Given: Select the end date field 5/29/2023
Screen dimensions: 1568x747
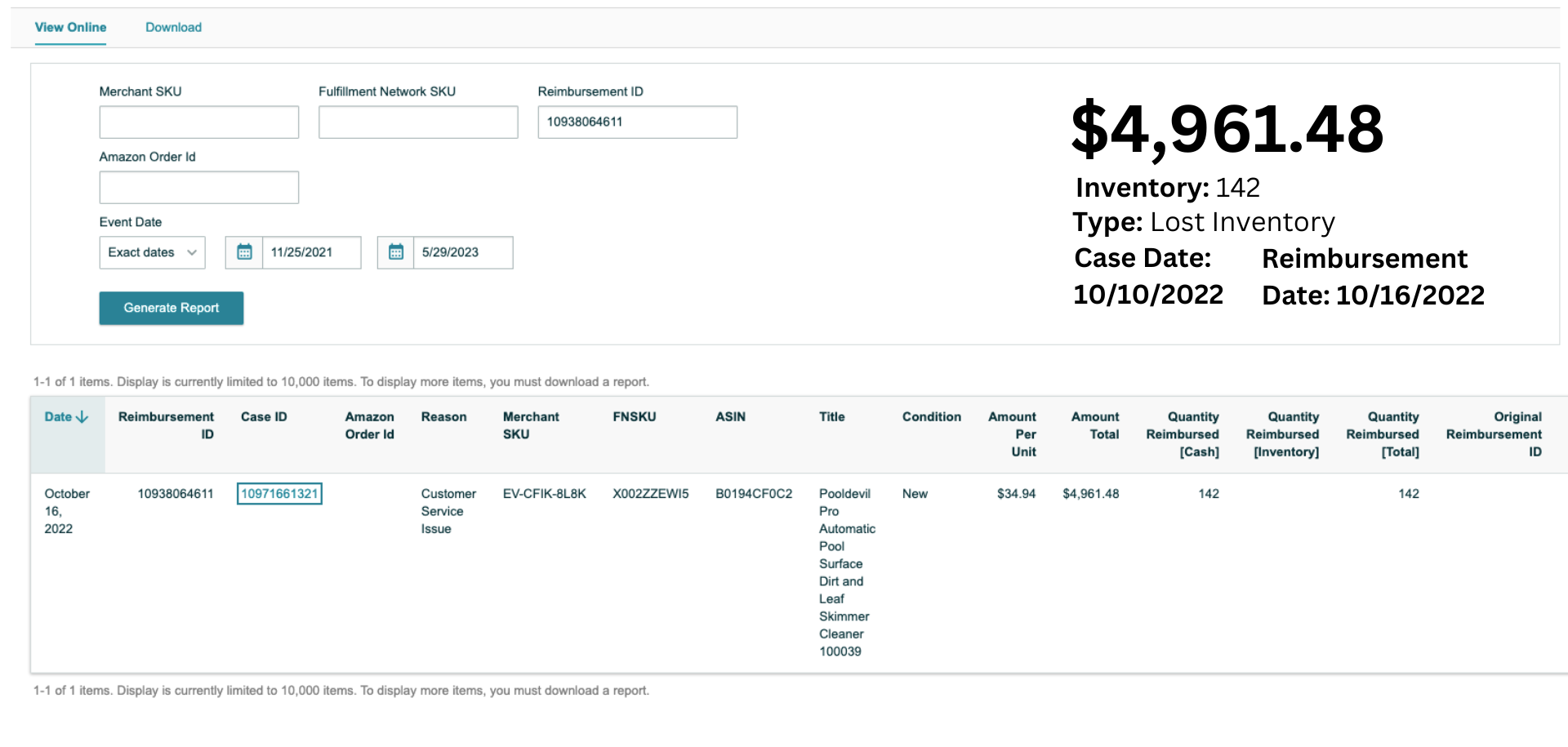Looking at the screenshot, I should click(x=463, y=252).
